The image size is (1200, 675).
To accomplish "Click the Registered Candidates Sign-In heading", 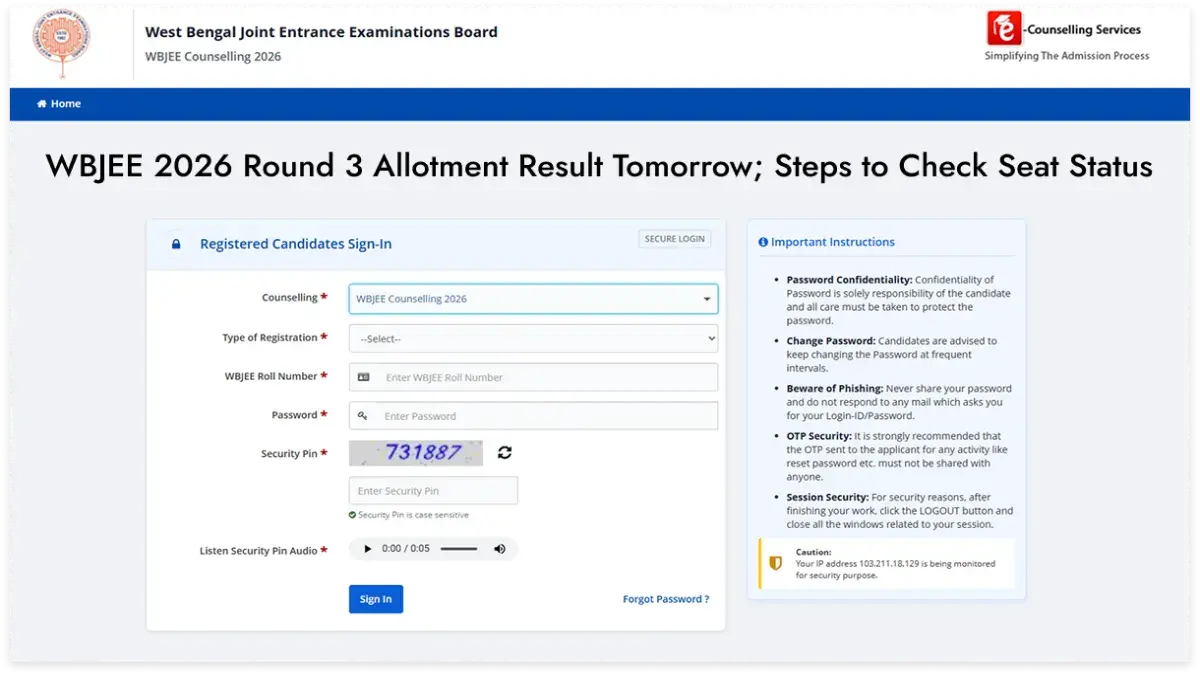I will 296,244.
